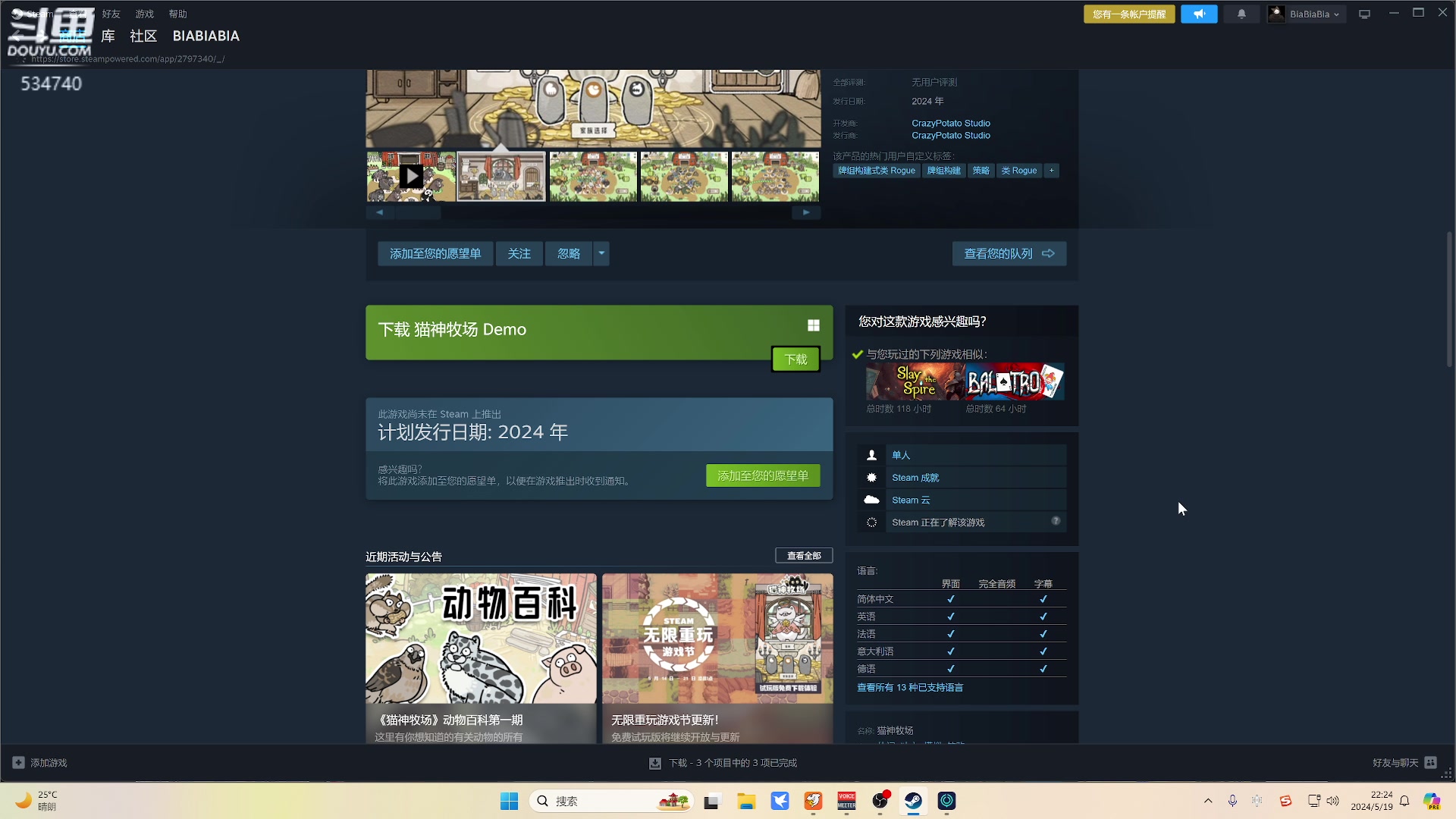
Task: Click the 牌组构建式类 Rogue tag
Action: [x=877, y=171]
